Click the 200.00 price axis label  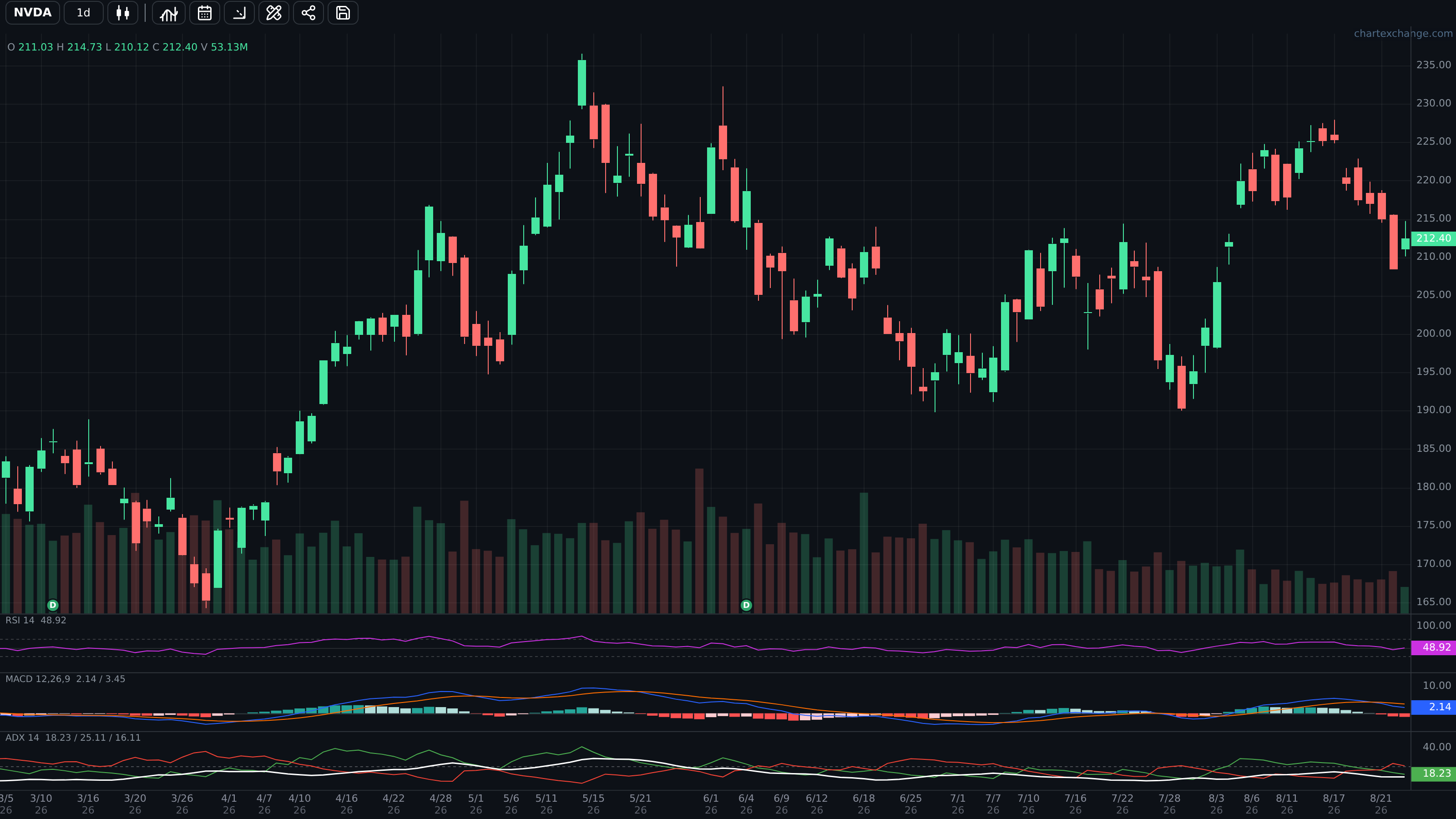(x=1433, y=334)
